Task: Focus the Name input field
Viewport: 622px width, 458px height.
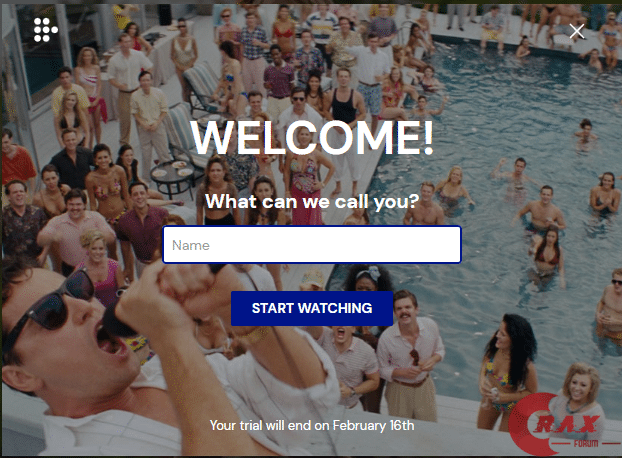Action: tap(312, 245)
